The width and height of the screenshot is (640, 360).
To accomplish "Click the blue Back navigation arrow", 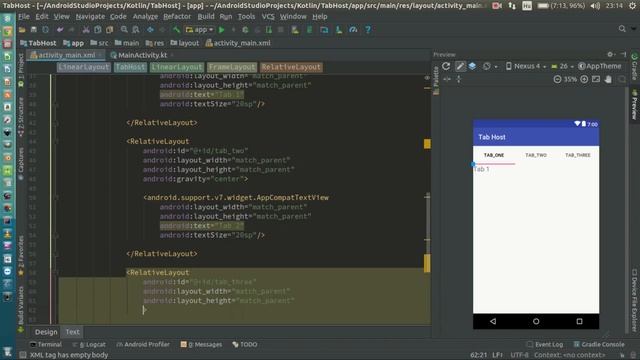I will 151,30.
